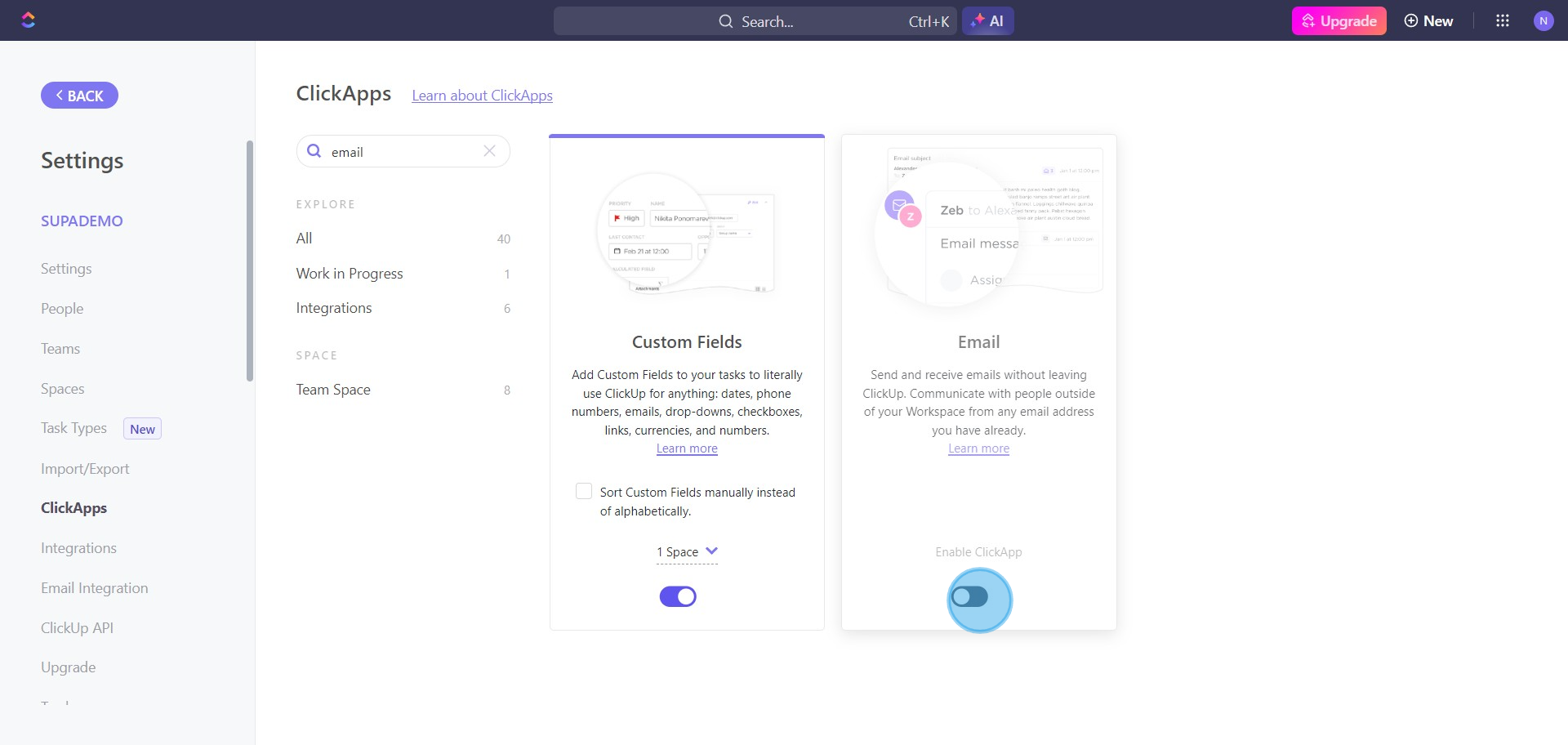Click the plus icon beside New
This screenshot has width=1568, height=745.
click(1410, 21)
